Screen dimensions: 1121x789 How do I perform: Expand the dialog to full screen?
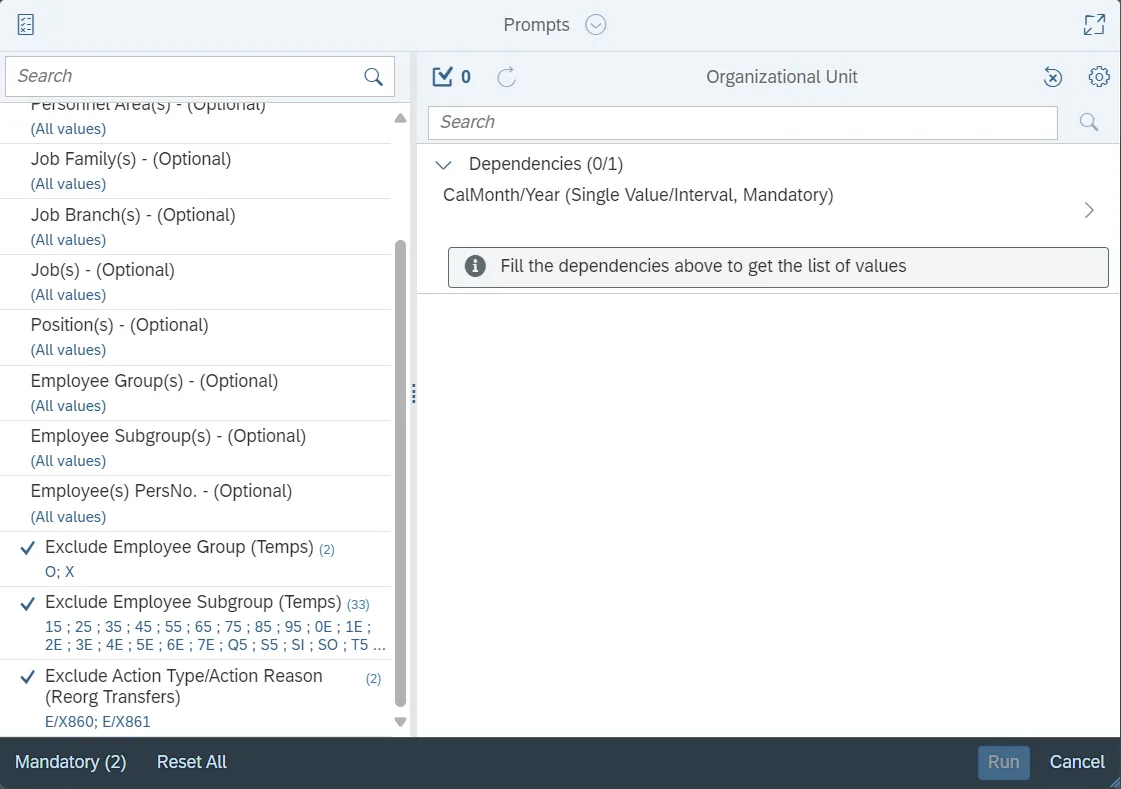pos(1094,25)
